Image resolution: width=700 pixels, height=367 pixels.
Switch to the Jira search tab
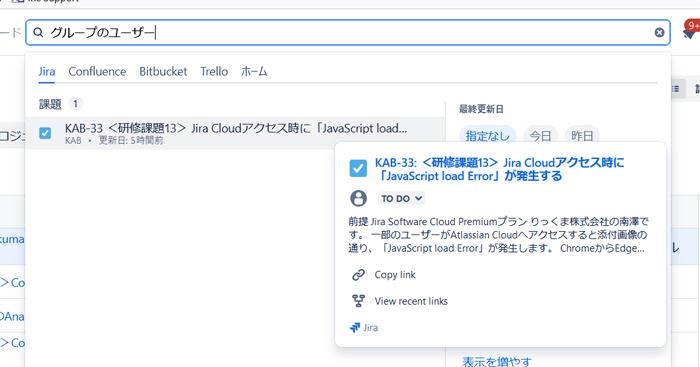coord(46,71)
